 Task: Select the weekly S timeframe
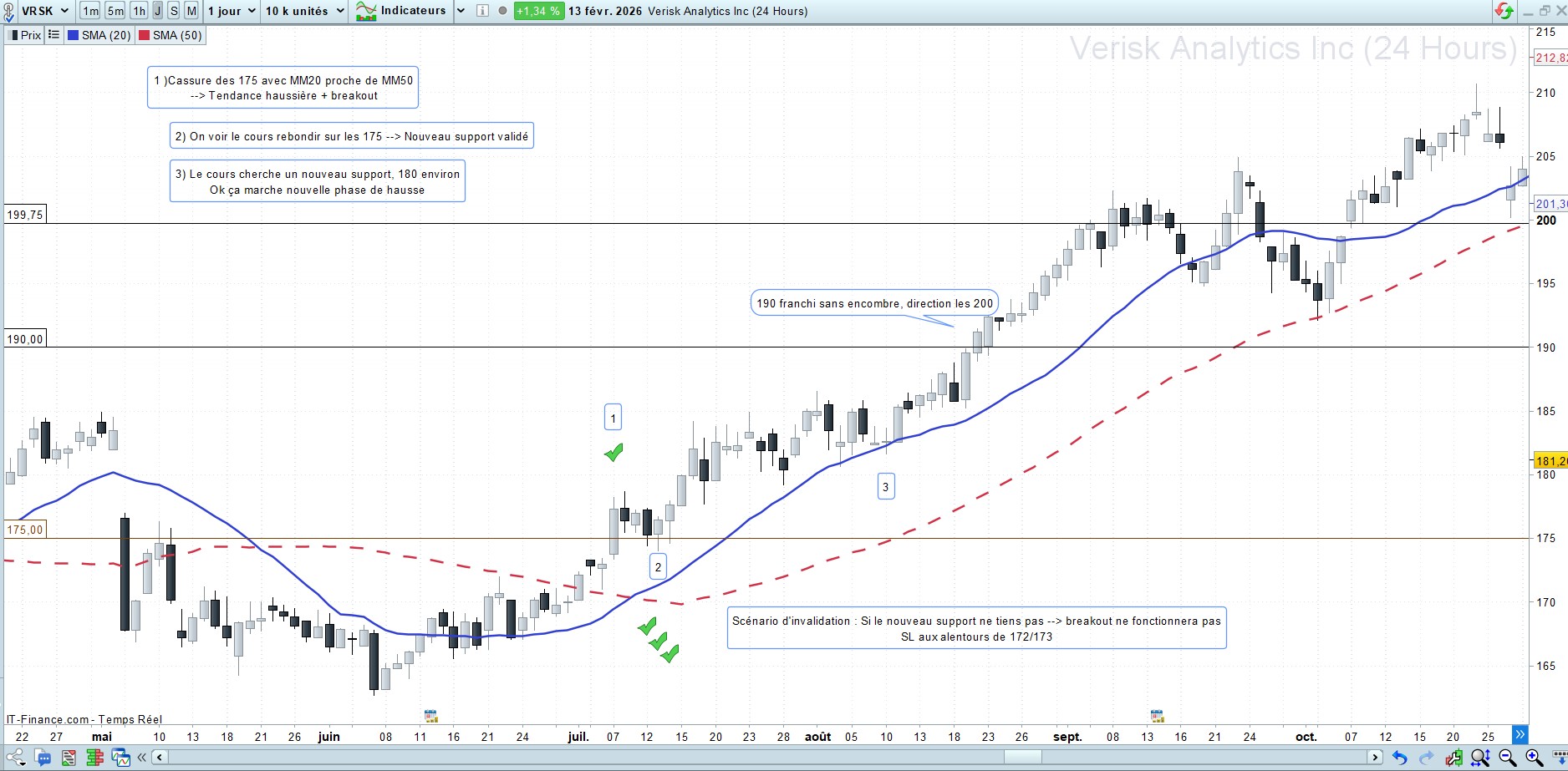tap(174, 11)
